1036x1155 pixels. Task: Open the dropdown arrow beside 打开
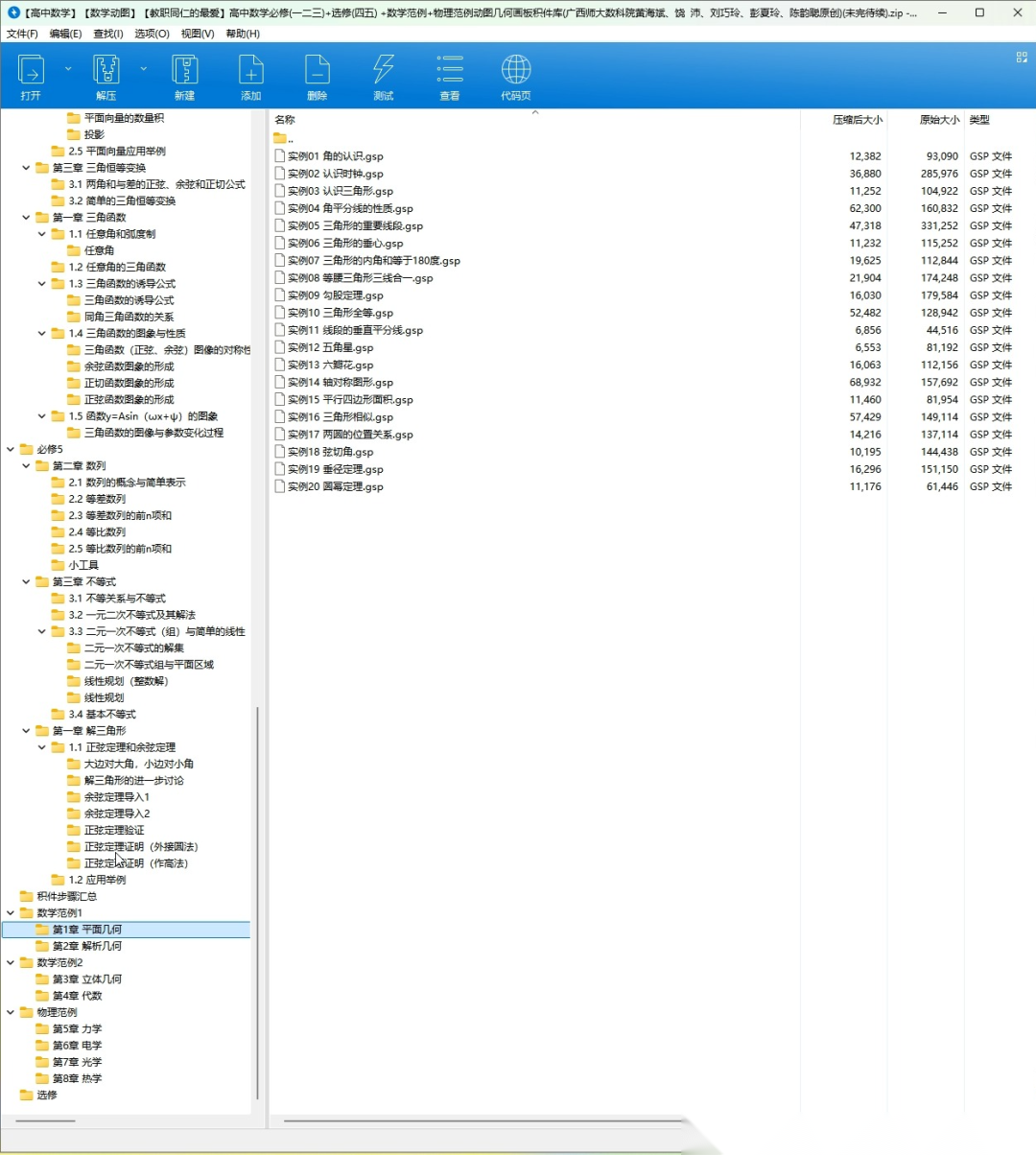pos(68,69)
